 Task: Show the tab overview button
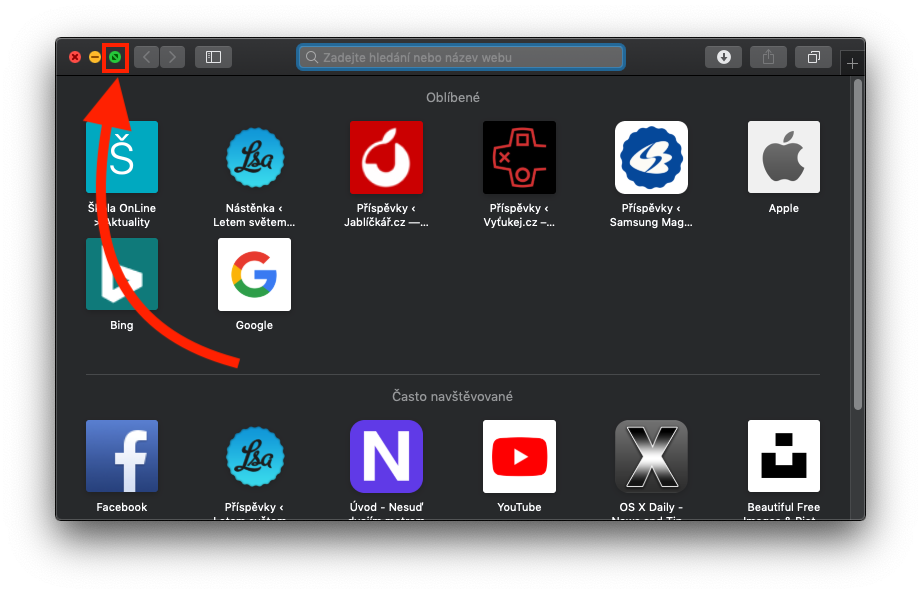click(814, 57)
